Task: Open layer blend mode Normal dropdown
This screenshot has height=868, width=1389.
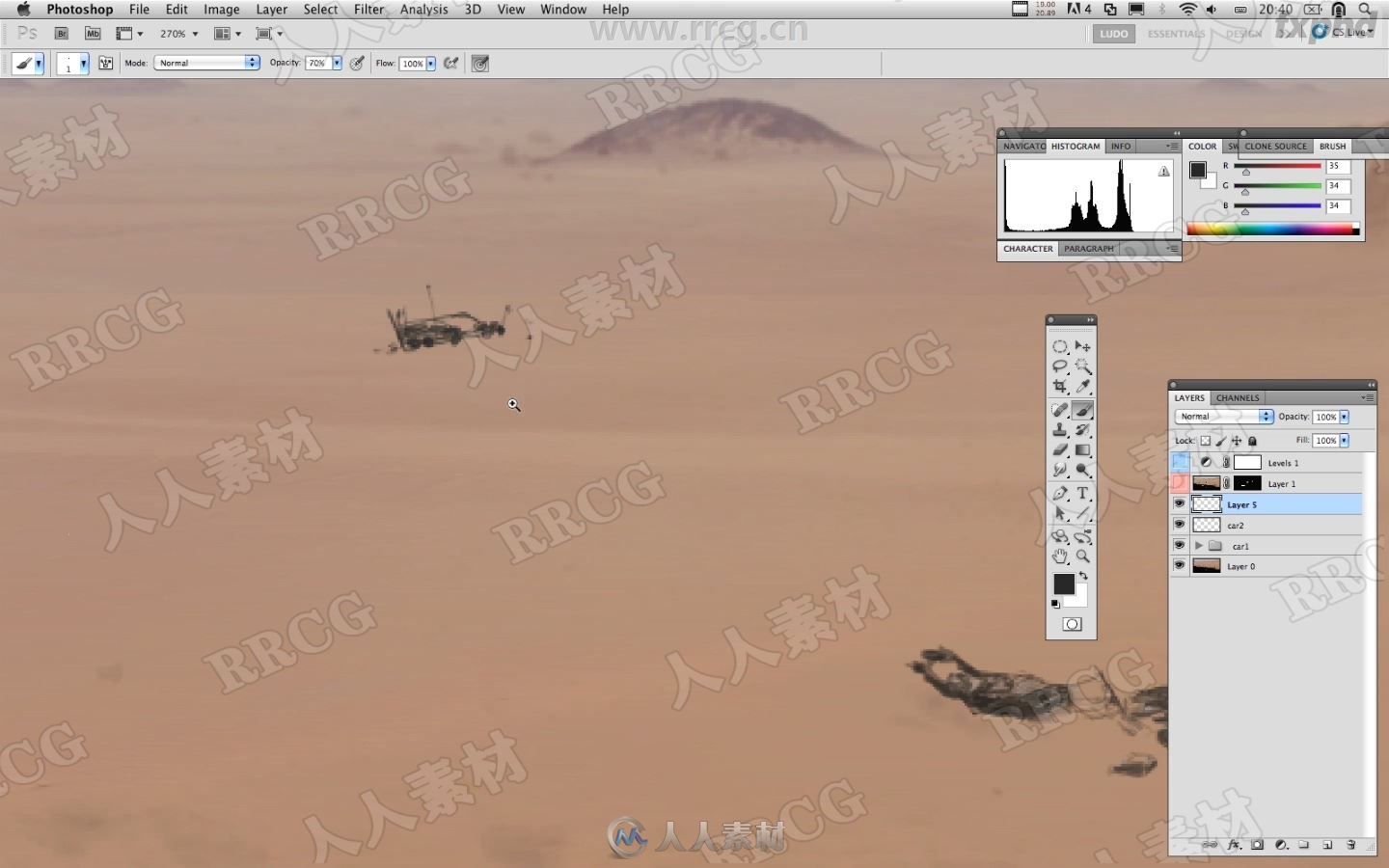Action: click(x=1224, y=417)
